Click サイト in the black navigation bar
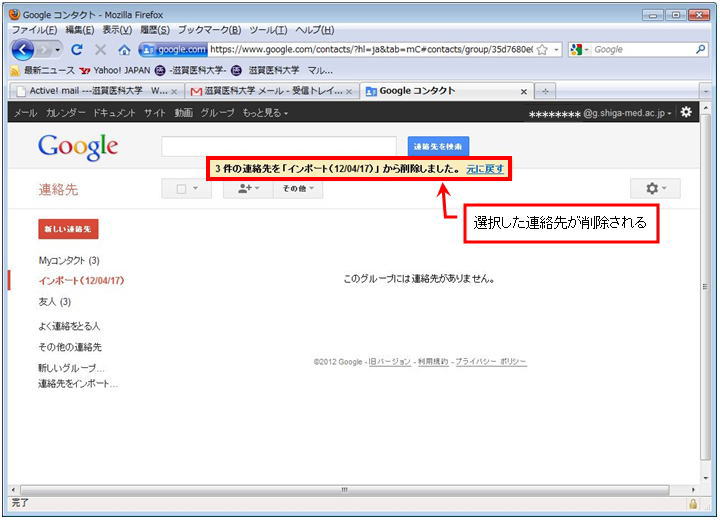 pyautogui.click(x=155, y=112)
